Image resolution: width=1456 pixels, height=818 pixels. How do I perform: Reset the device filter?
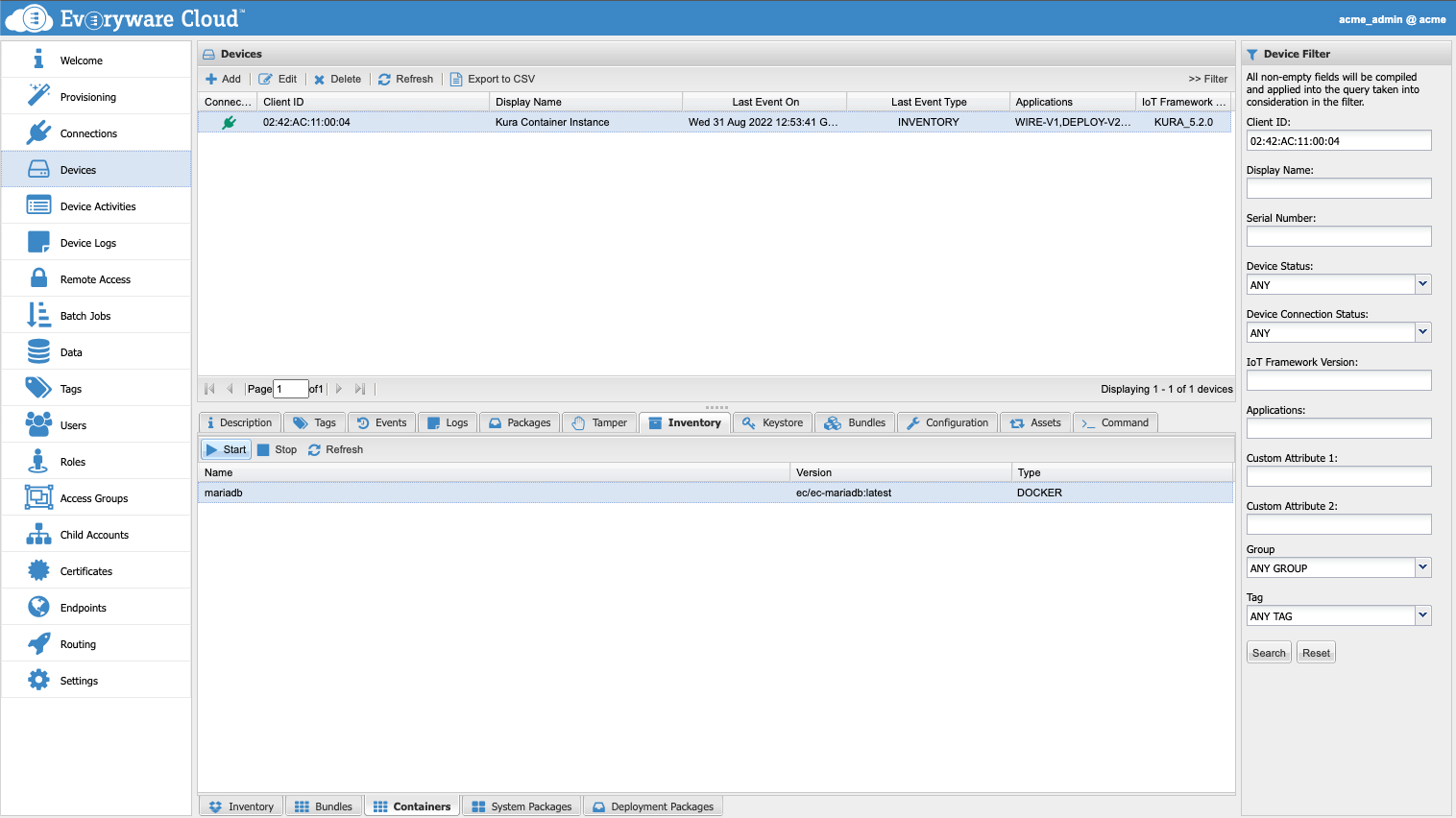[x=1316, y=653]
